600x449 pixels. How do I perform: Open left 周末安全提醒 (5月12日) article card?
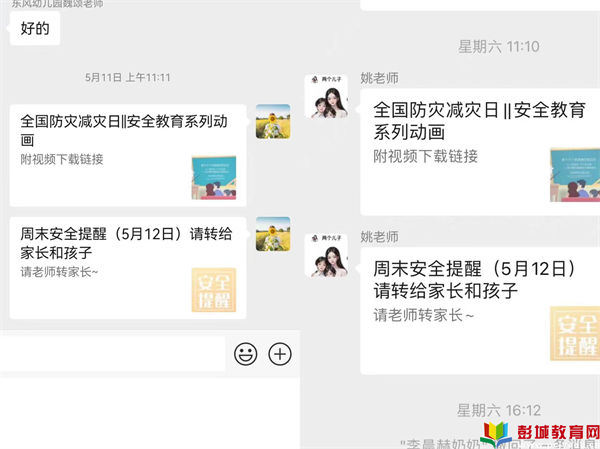[128, 268]
